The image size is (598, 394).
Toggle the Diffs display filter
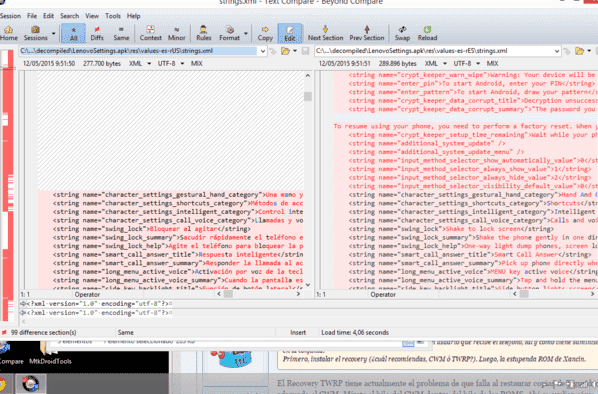tap(97, 34)
